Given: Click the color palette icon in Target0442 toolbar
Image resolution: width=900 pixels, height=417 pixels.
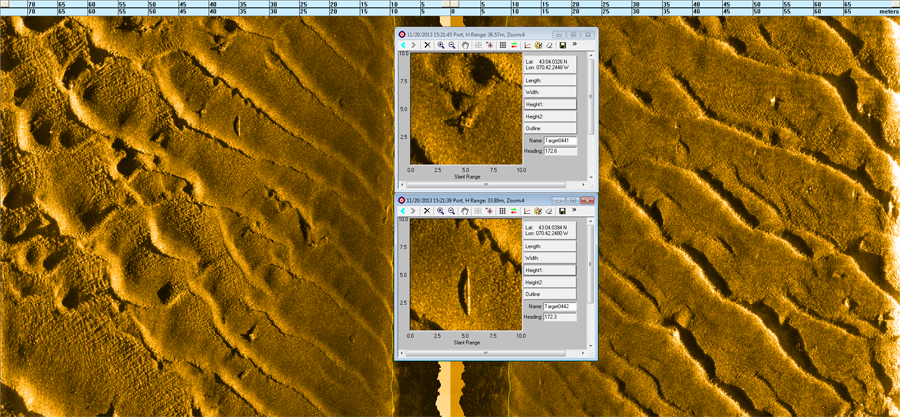Looking at the screenshot, I should pyautogui.click(x=538, y=212).
